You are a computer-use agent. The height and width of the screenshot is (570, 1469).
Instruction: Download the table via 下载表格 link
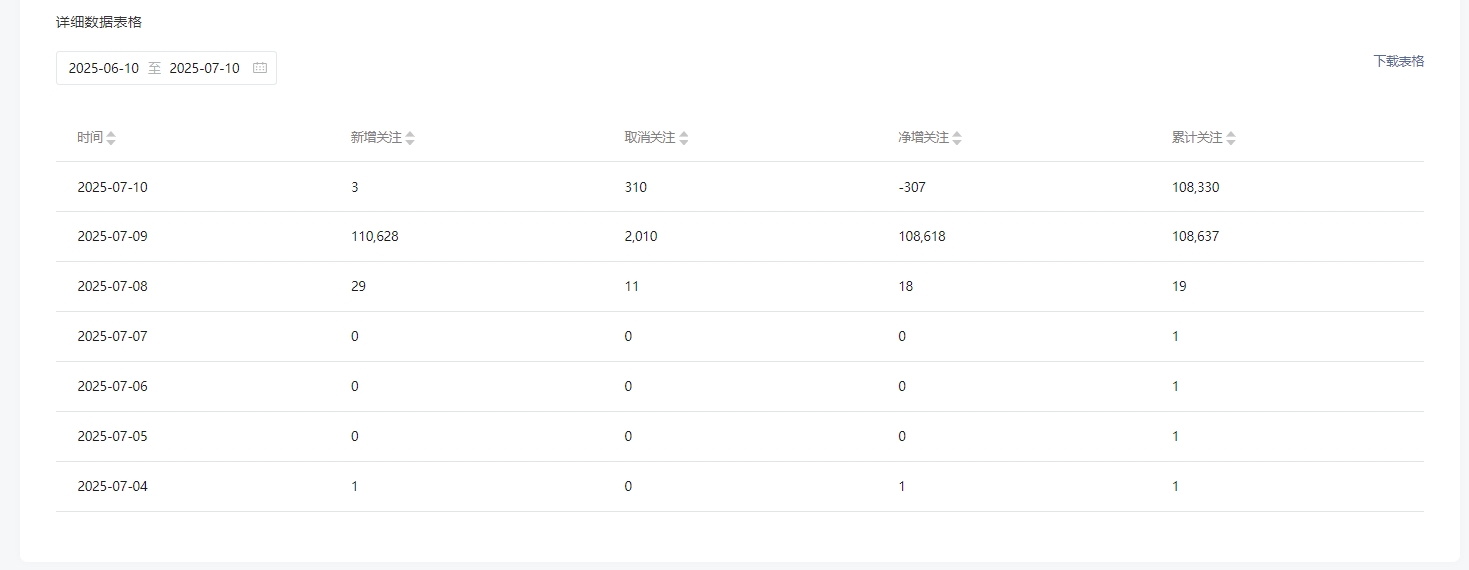point(1399,61)
